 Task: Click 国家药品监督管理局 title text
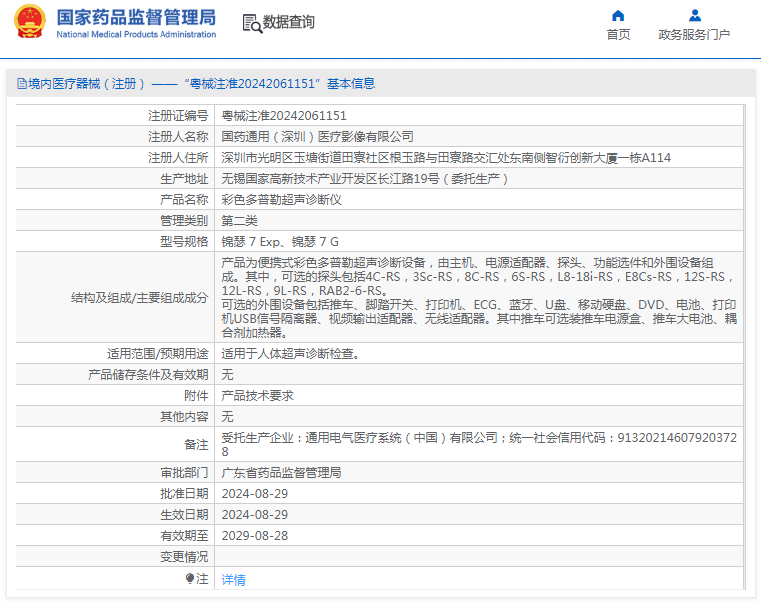pyautogui.click(x=136, y=17)
